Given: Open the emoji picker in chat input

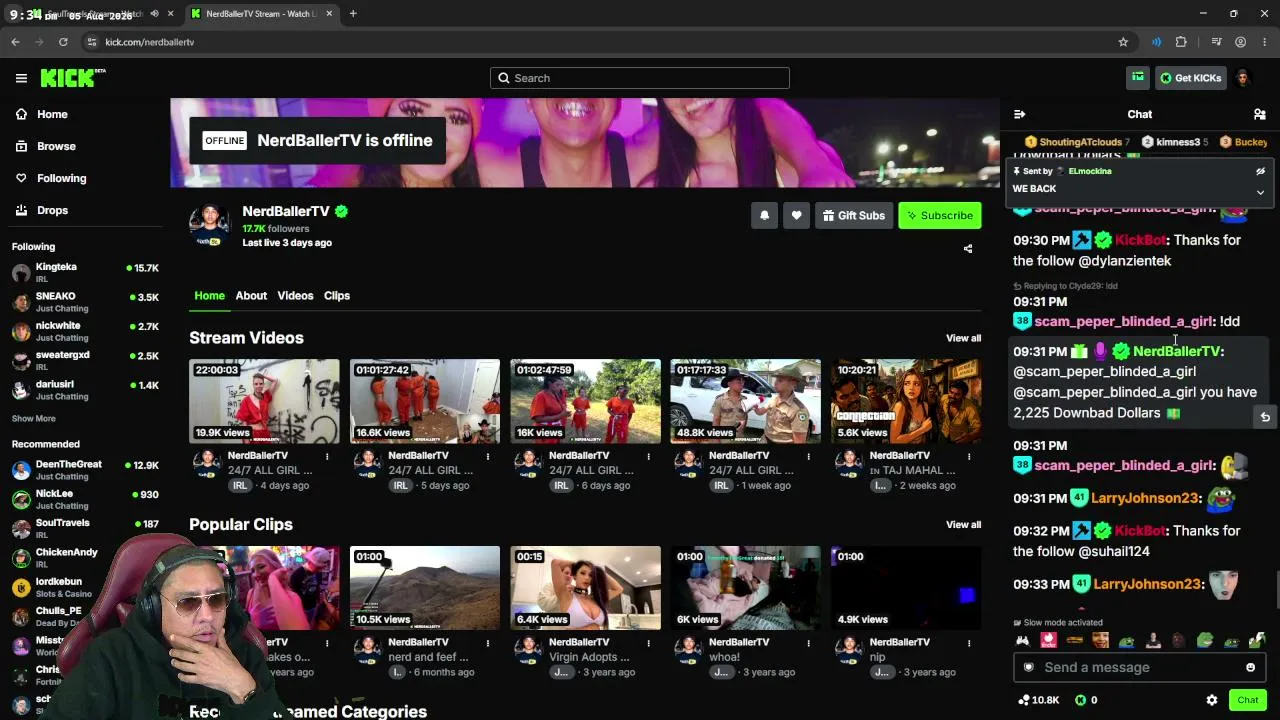Looking at the screenshot, I should (x=1250, y=667).
